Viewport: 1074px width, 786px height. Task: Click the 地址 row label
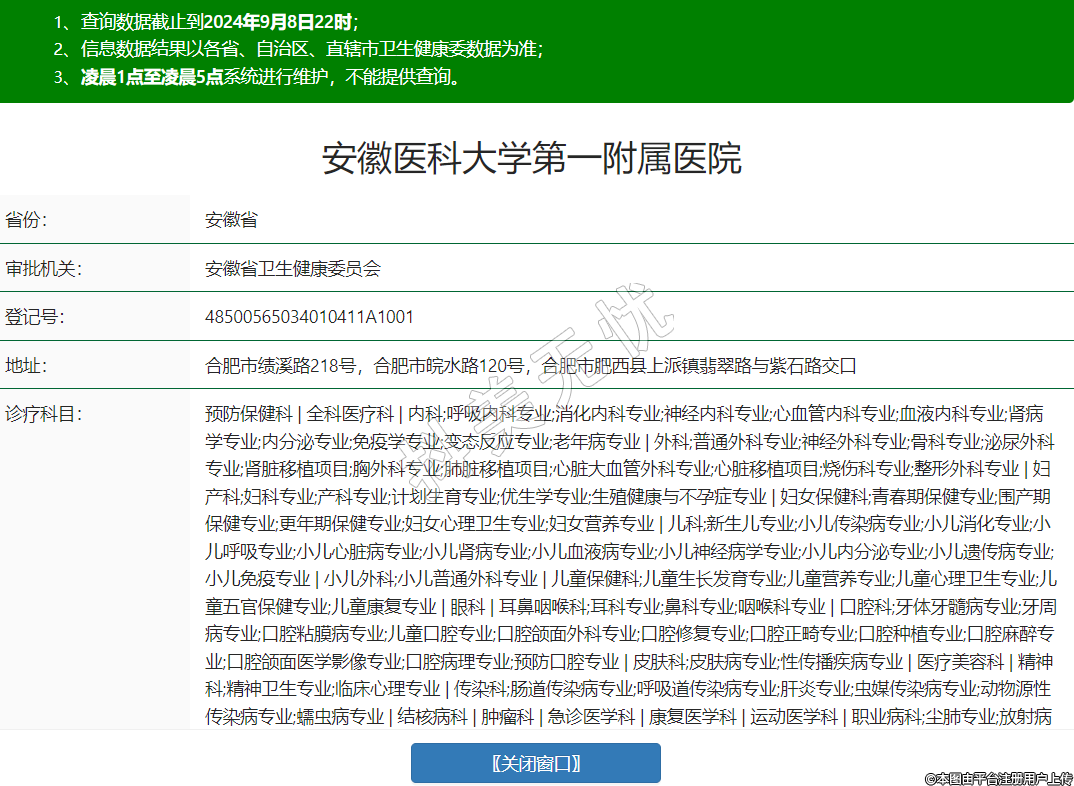pos(26,365)
